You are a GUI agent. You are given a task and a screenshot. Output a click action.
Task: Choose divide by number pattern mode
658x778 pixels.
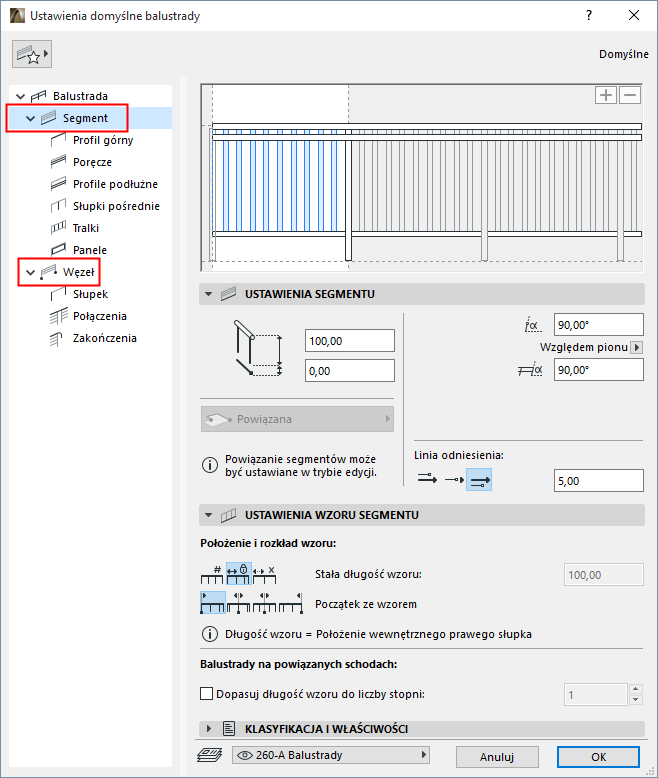pyautogui.click(x=212, y=574)
